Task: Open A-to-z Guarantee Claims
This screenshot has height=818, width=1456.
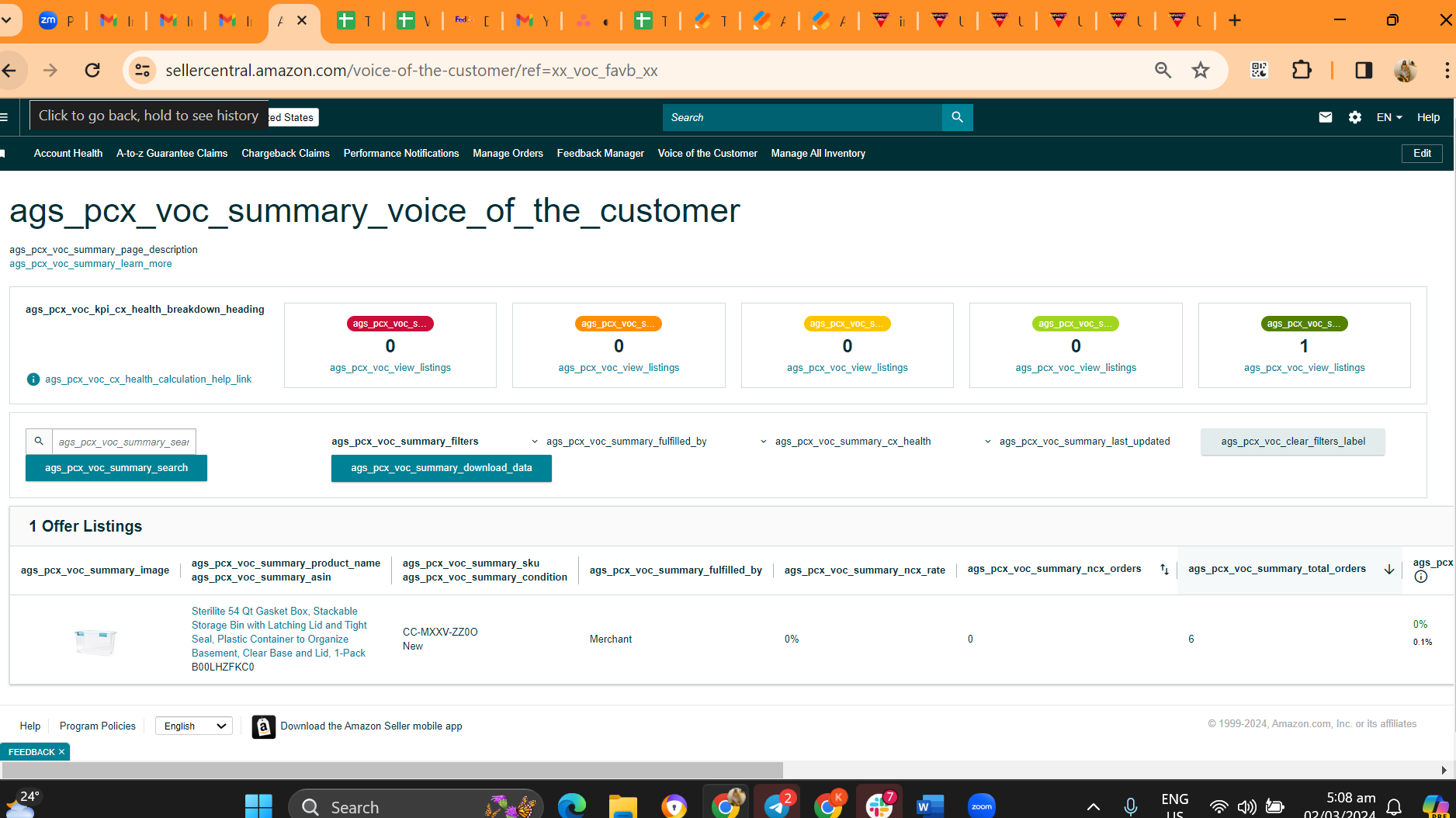Action: (x=172, y=154)
